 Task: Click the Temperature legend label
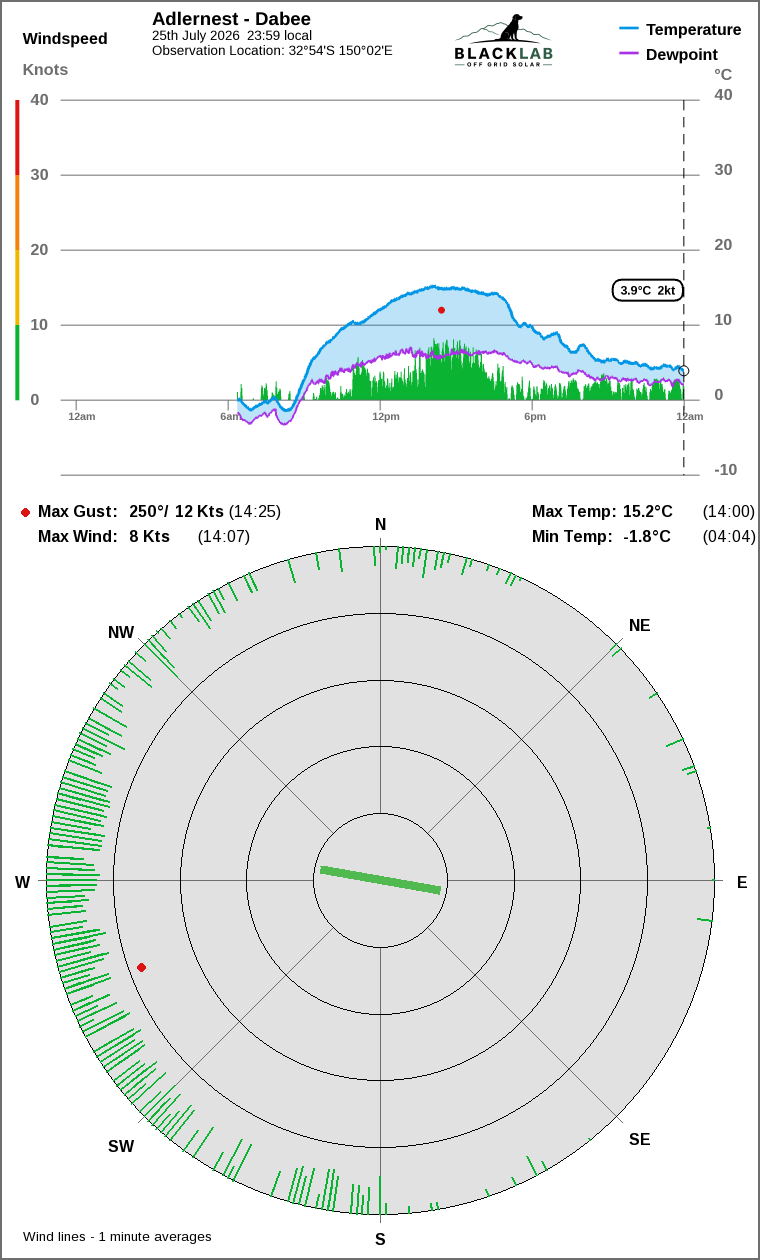[693, 30]
